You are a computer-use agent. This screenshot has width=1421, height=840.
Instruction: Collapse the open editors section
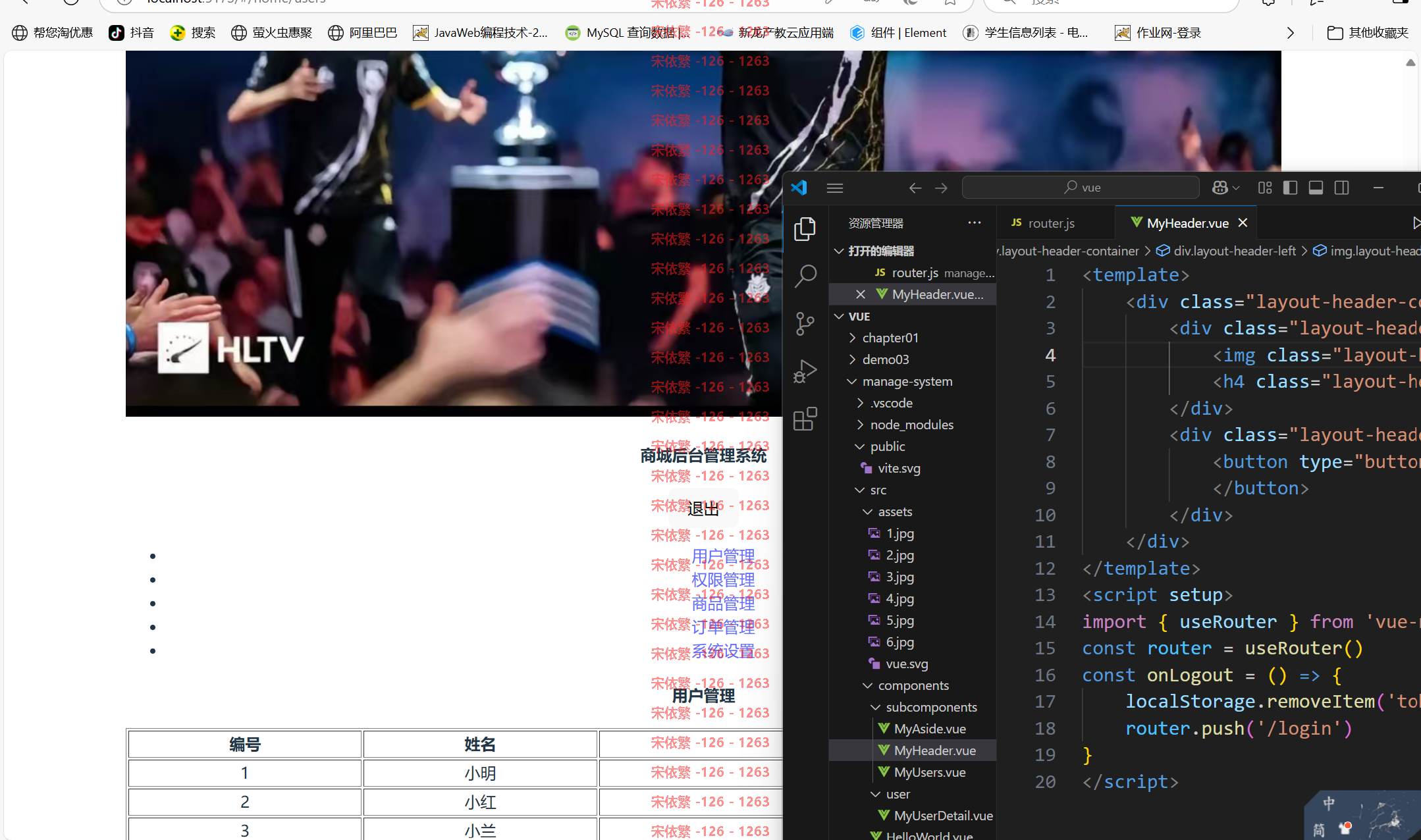(839, 251)
